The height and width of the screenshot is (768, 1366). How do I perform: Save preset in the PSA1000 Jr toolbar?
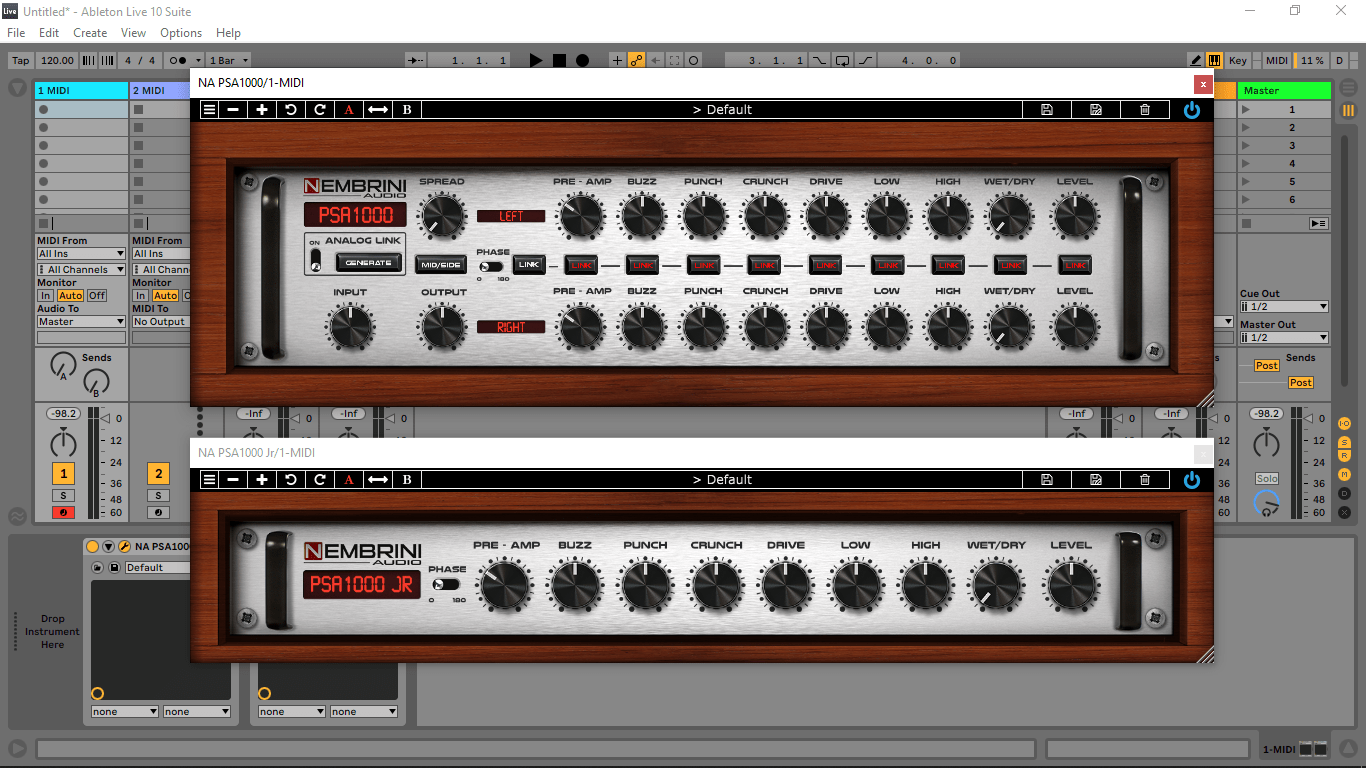coord(1047,479)
